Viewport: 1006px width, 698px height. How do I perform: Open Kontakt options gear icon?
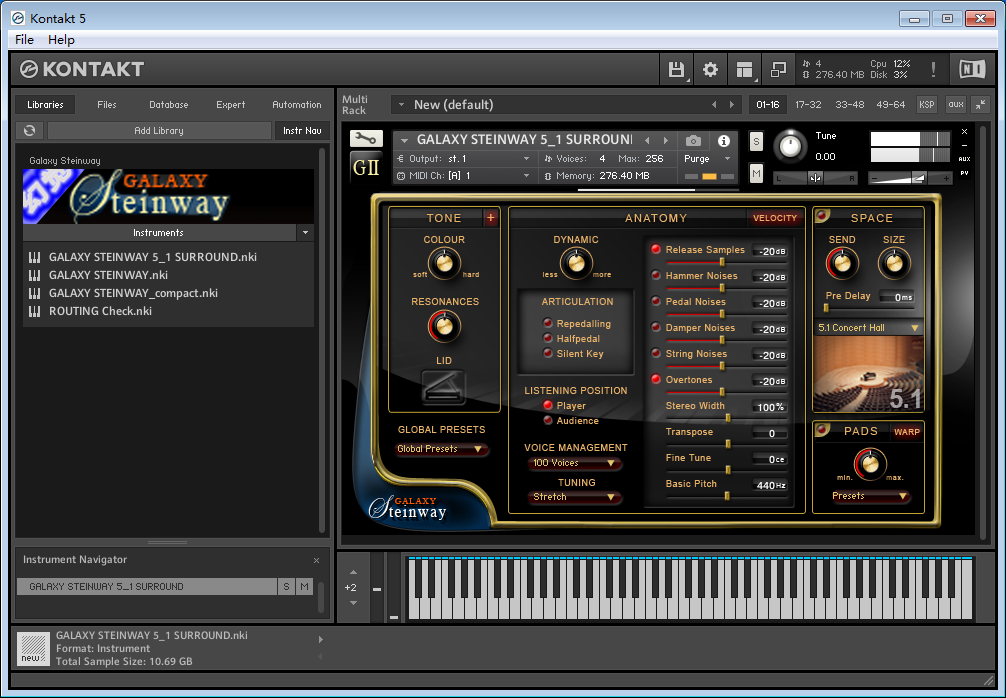click(710, 69)
